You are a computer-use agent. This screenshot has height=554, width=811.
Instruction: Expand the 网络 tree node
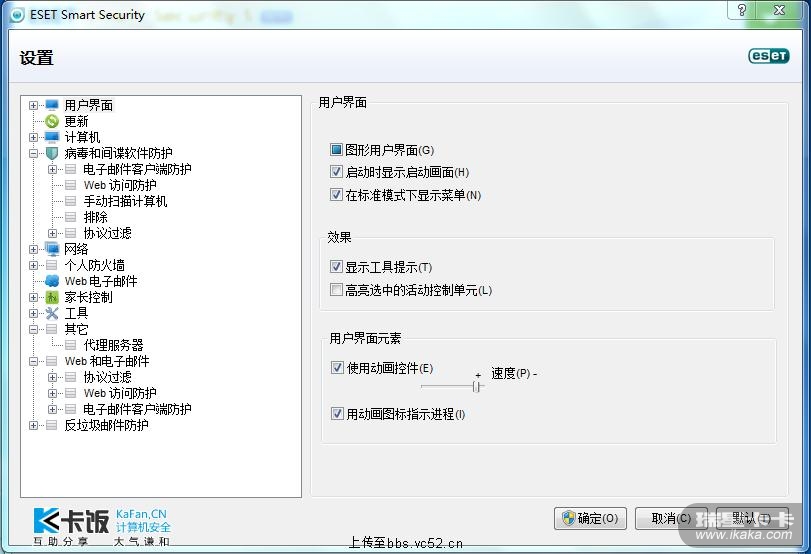point(34,249)
